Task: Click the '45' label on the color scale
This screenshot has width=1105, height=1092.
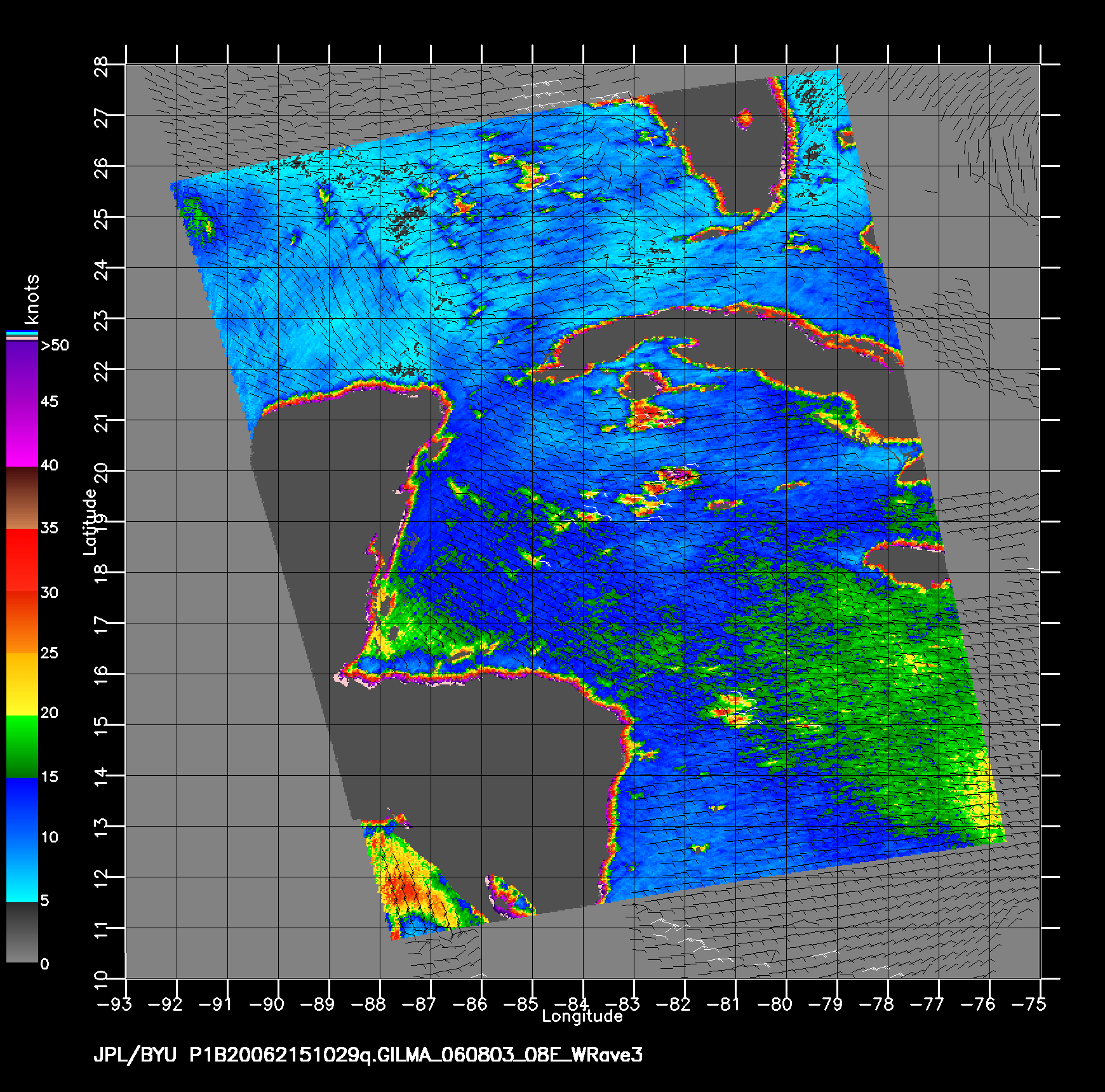Action: tap(50, 401)
